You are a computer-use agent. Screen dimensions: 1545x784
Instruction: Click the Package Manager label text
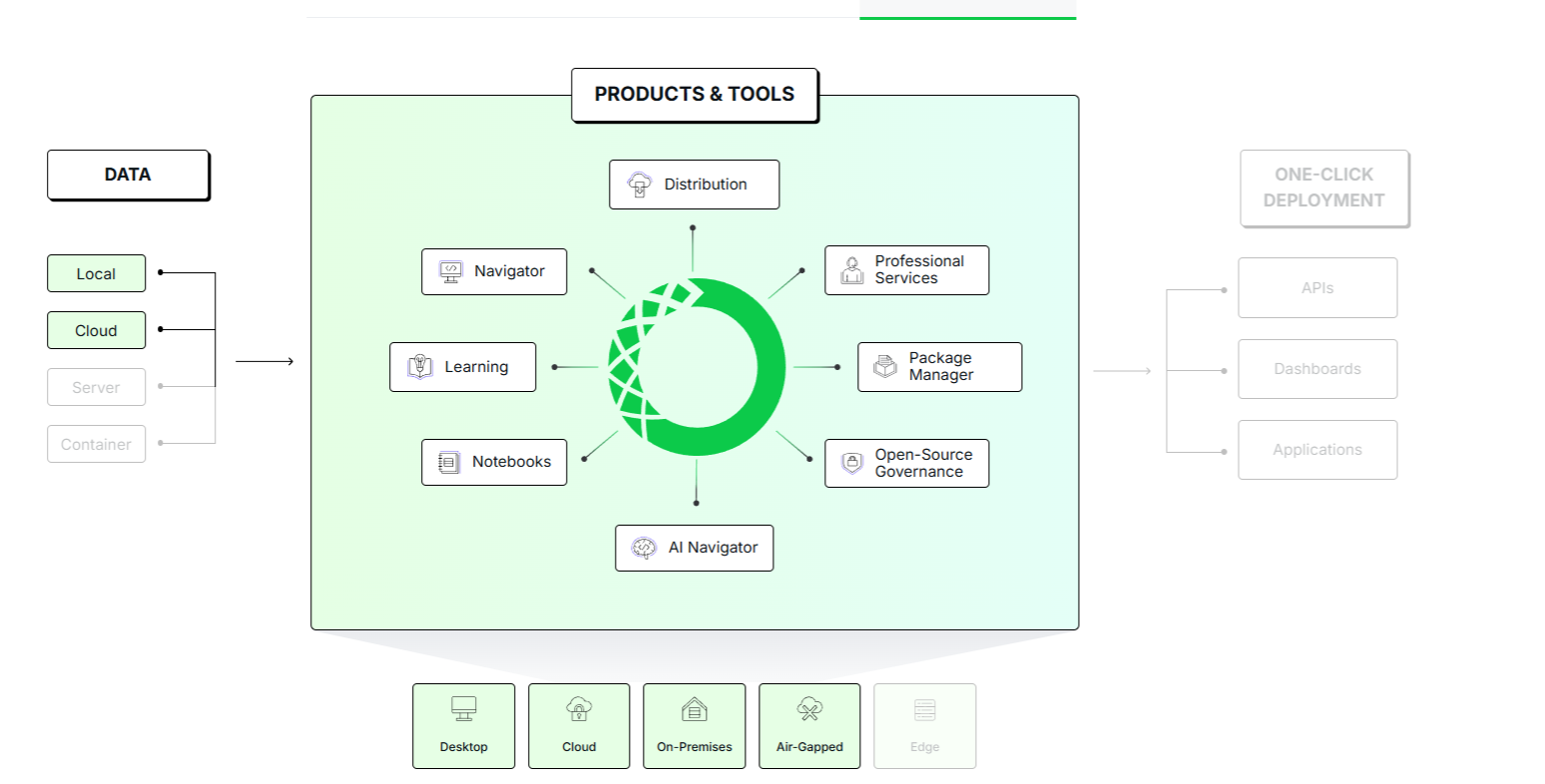point(940,366)
